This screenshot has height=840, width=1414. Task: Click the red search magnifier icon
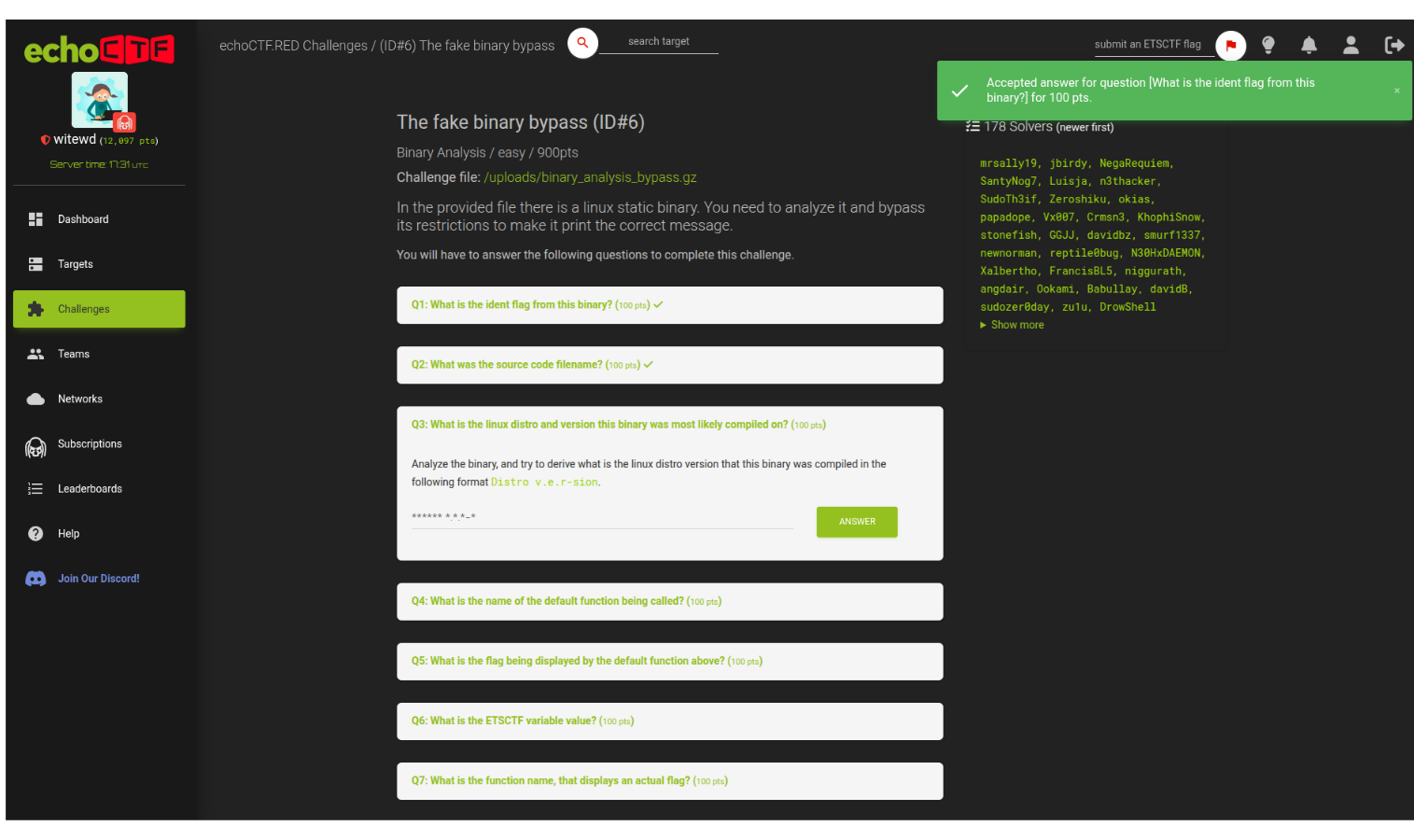582,42
